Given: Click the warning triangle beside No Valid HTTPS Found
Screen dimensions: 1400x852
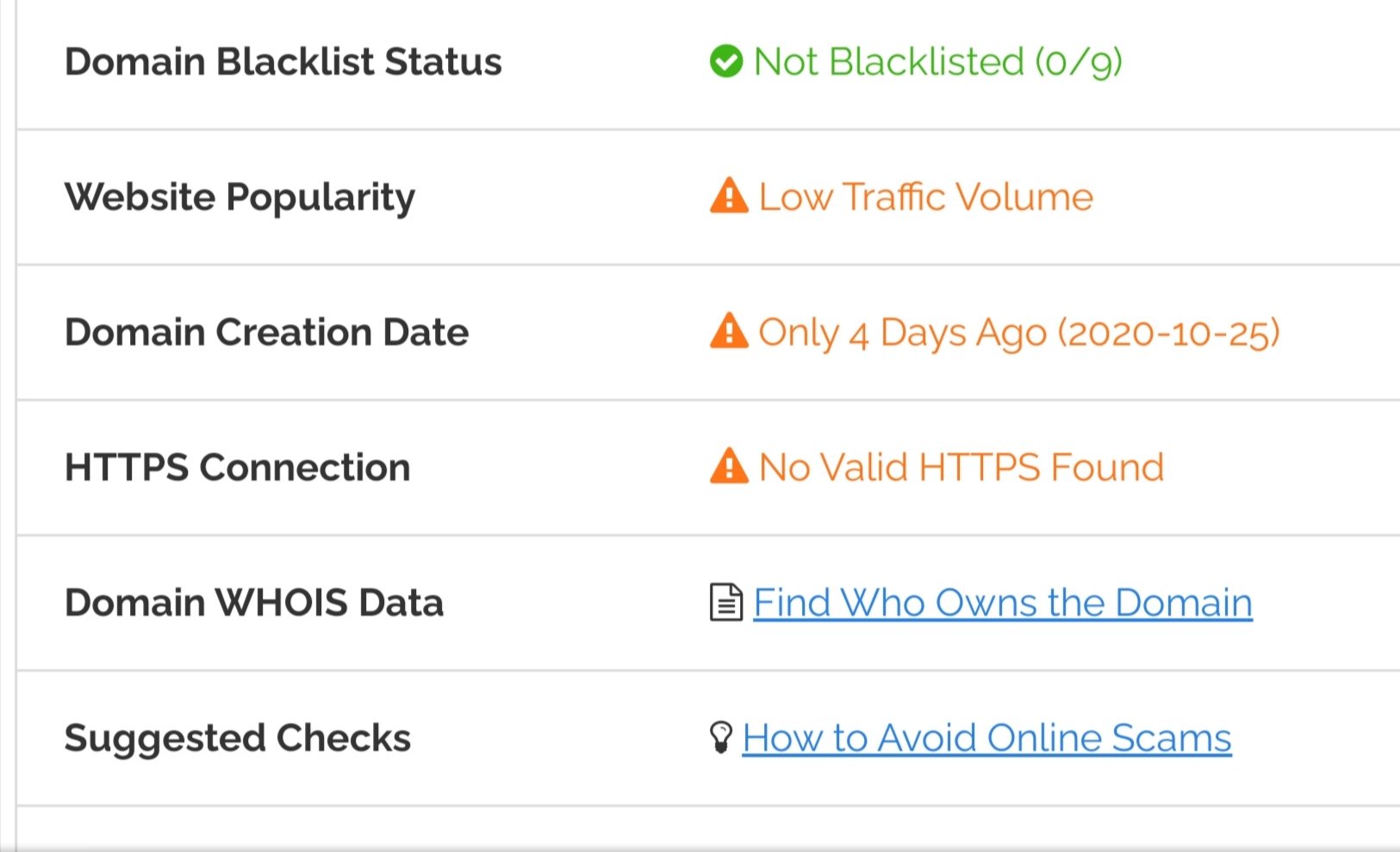Looking at the screenshot, I should click(x=729, y=466).
